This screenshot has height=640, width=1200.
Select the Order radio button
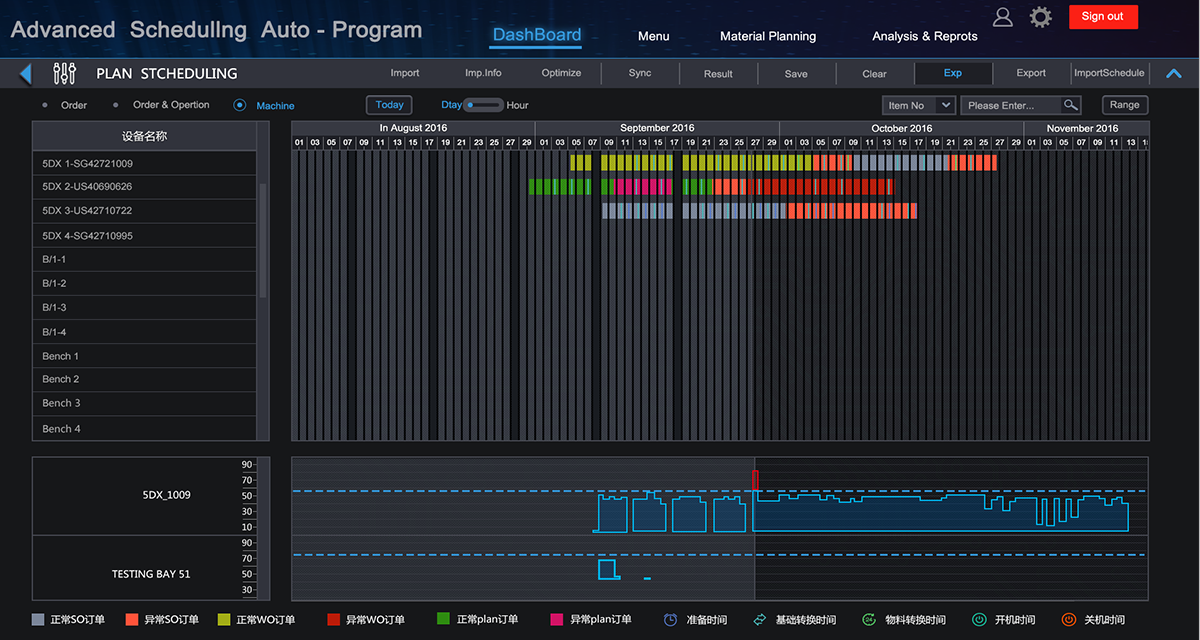tap(45, 105)
